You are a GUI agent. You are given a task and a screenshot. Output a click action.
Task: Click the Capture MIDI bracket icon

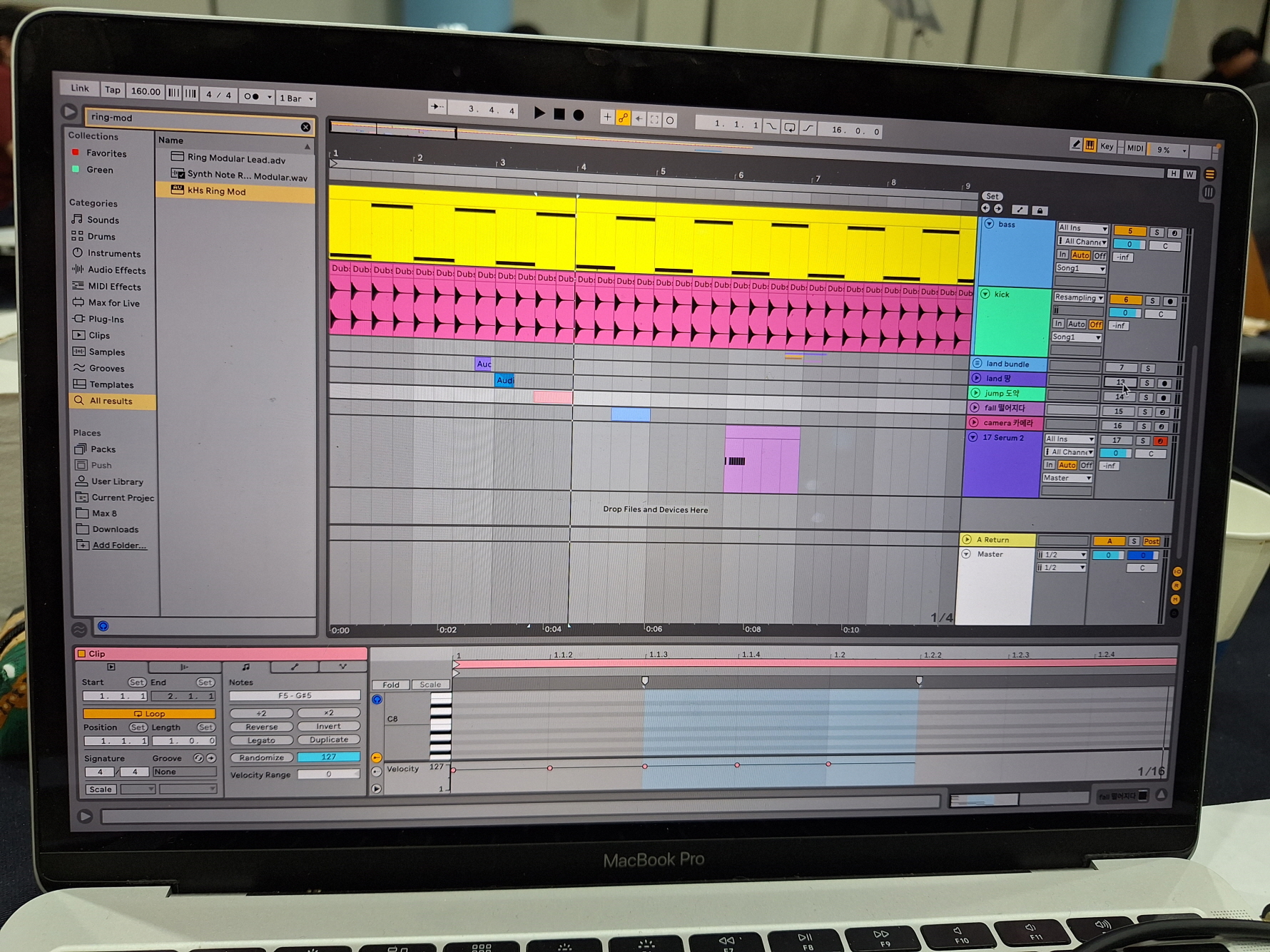coord(654,119)
